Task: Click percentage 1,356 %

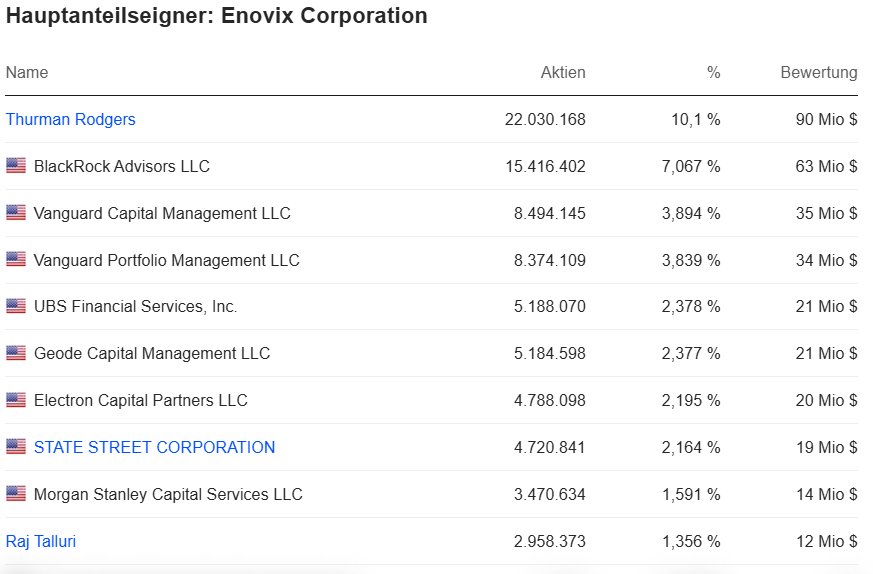Action: coord(691,541)
